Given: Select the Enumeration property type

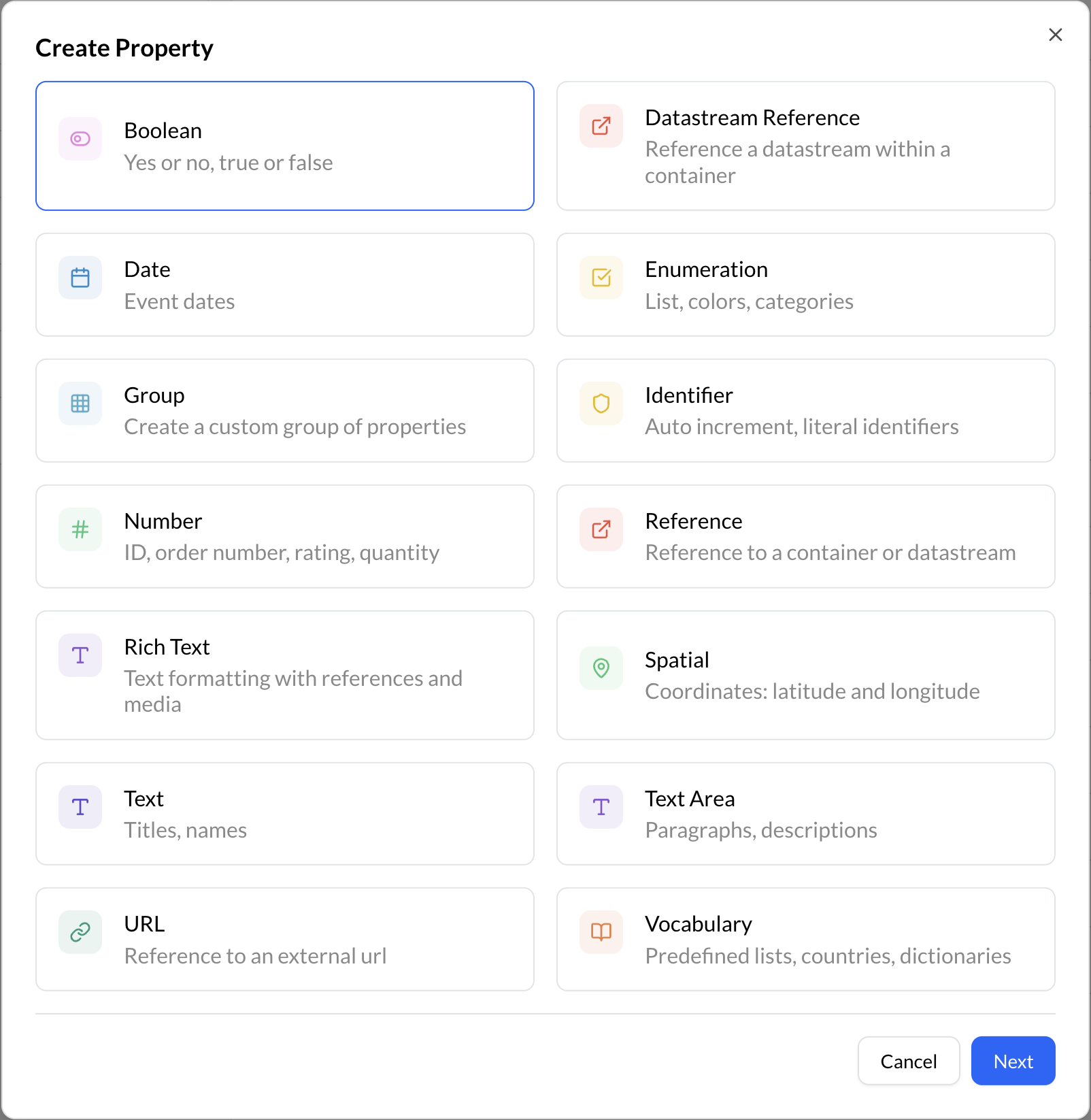Looking at the screenshot, I should click(x=805, y=284).
